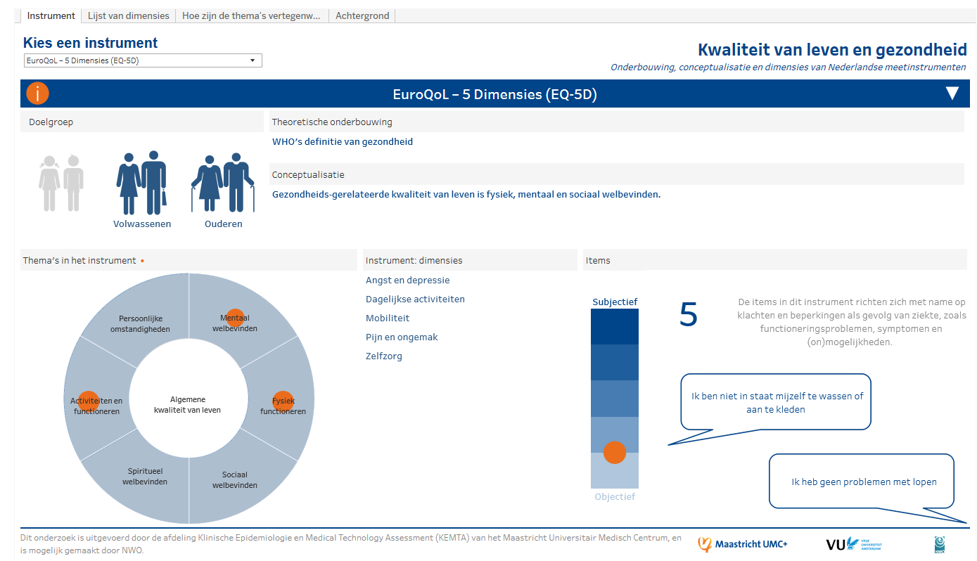Select the Dagelijkse activiteiten dimension

(x=415, y=299)
